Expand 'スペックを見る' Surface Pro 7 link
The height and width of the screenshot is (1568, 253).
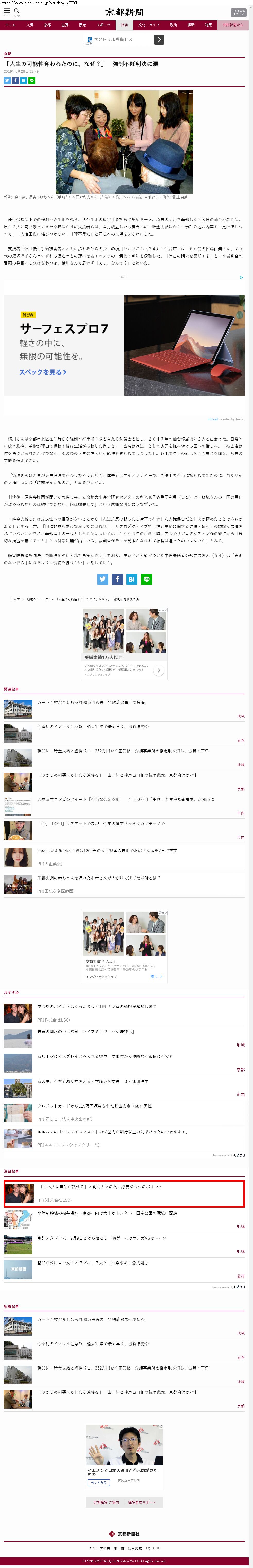42,372
